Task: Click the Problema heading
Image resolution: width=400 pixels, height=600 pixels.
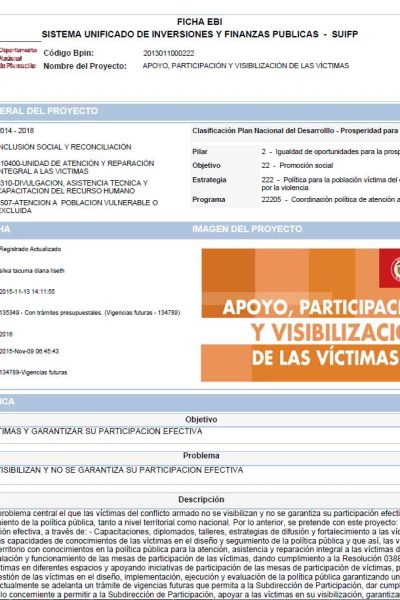Action: 201,456
